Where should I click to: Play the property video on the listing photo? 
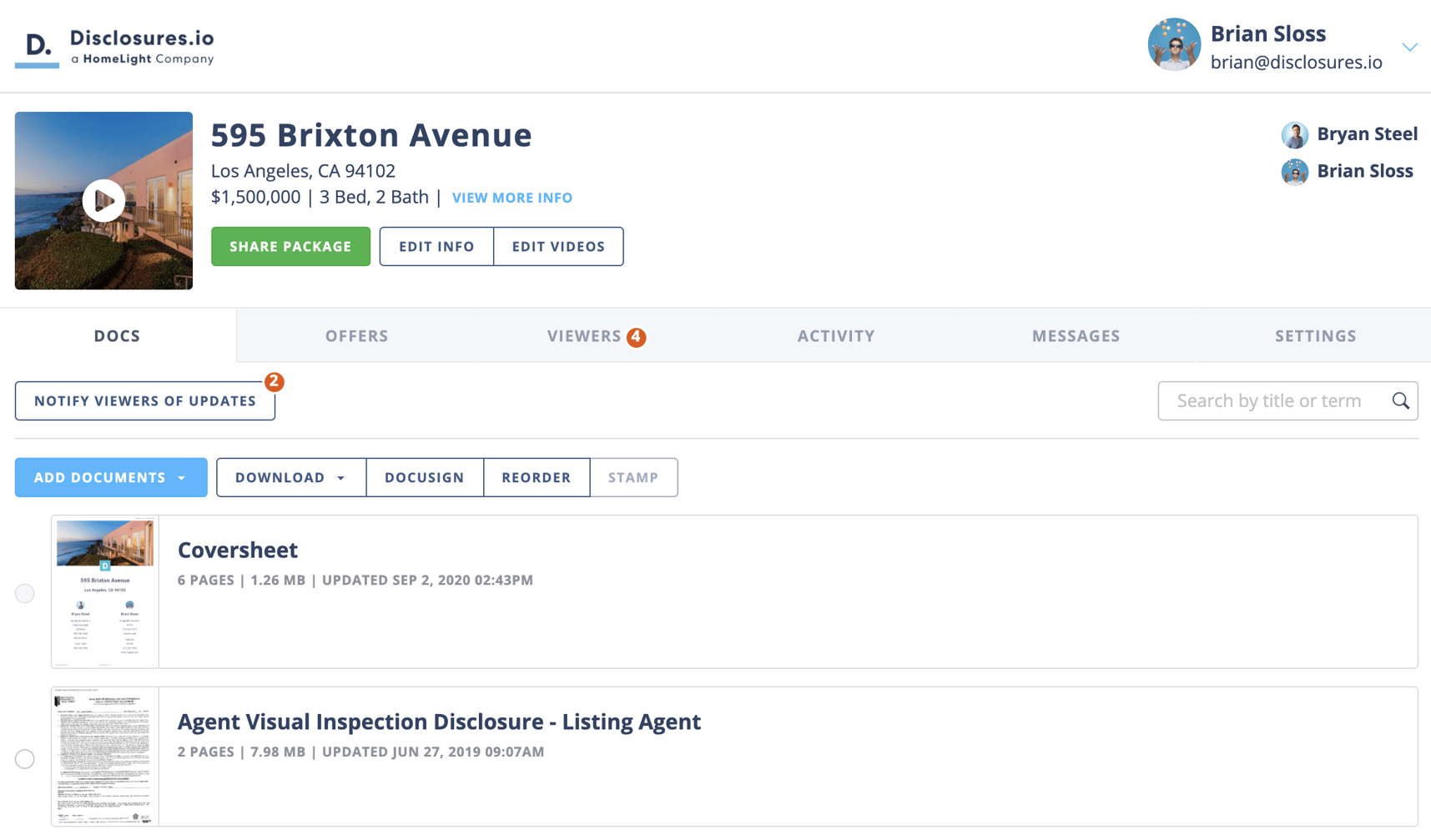[x=103, y=200]
